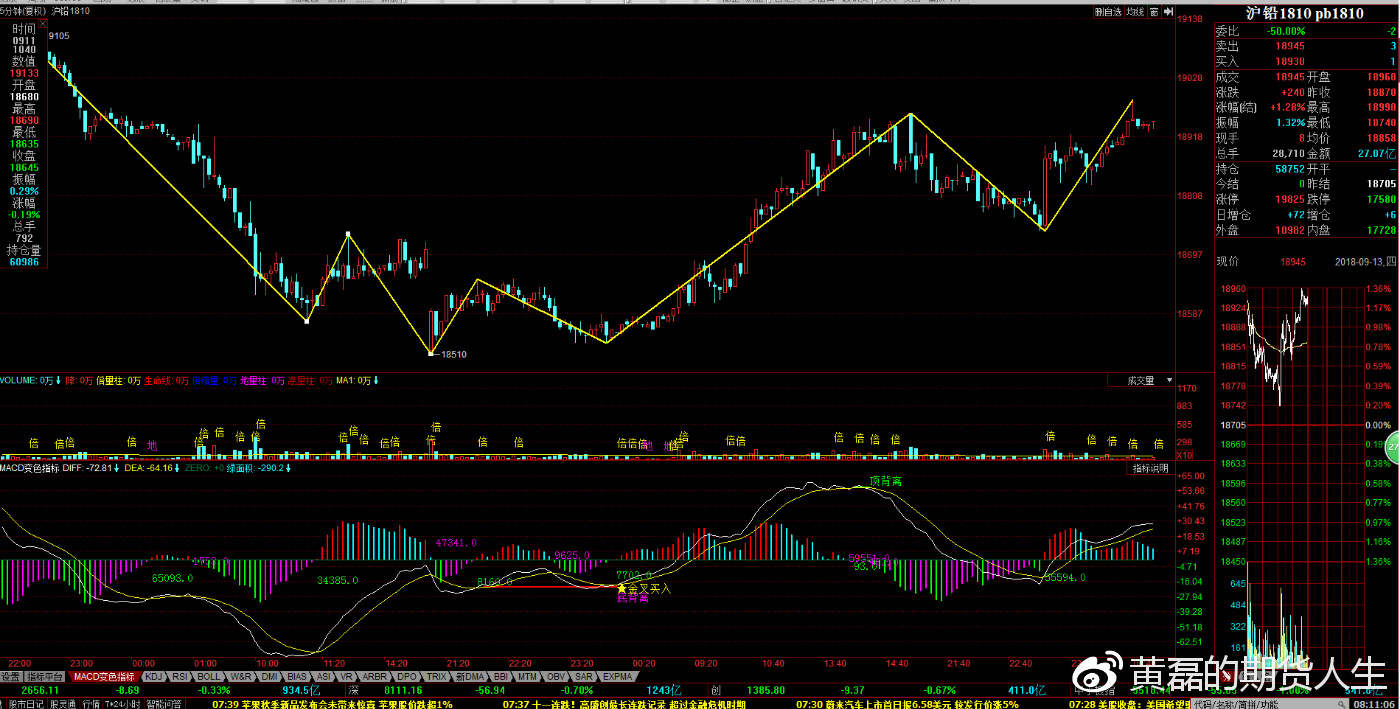1400x709 pixels.
Task: Select the DPO indicator tab
Action: 407,677
